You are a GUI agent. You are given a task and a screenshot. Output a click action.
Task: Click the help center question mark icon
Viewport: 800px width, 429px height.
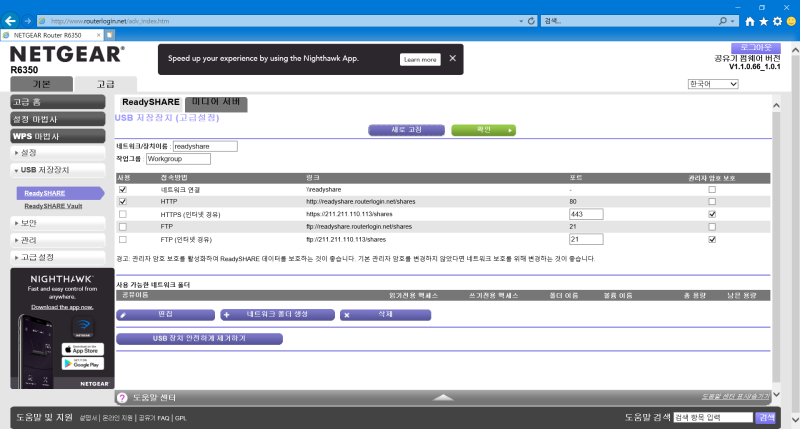point(122,398)
